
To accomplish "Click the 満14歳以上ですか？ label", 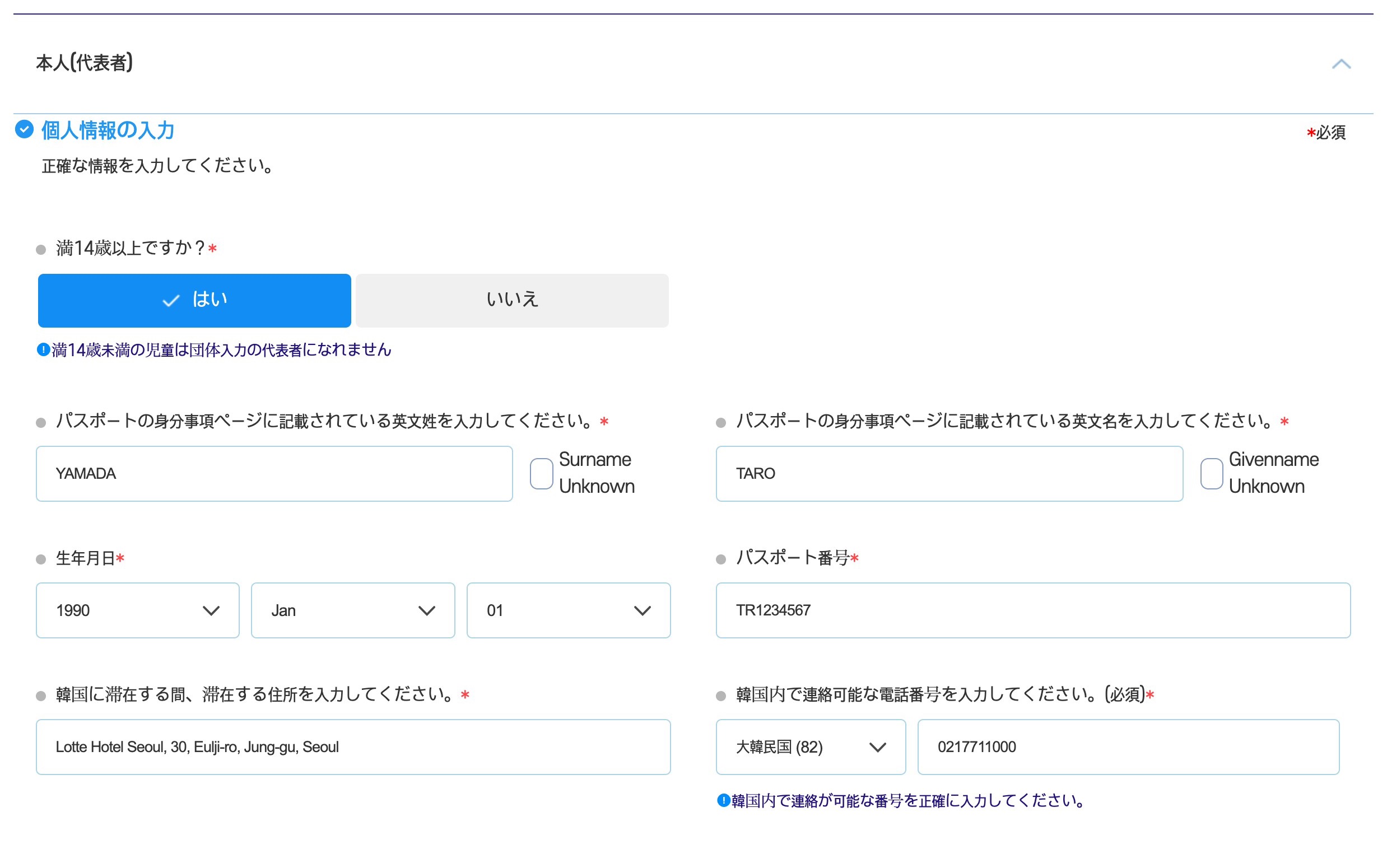I will click(x=131, y=248).
